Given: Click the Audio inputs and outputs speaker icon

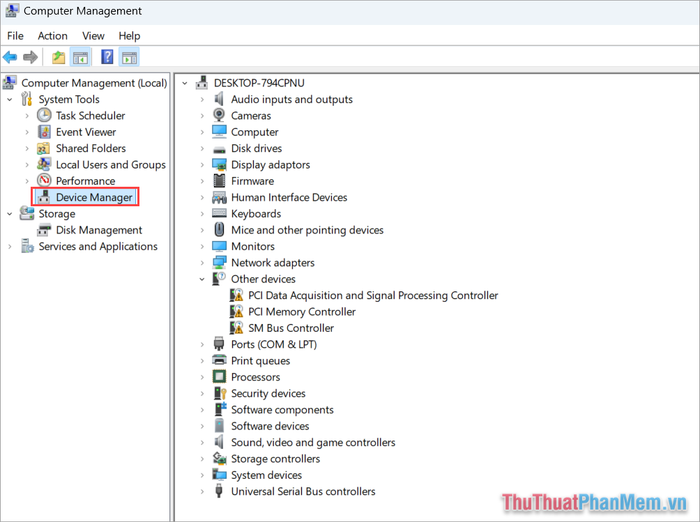Looking at the screenshot, I should 219,99.
